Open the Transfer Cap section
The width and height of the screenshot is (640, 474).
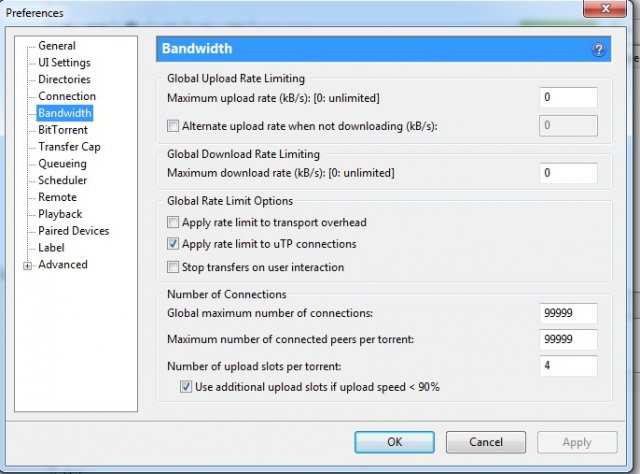click(x=69, y=147)
